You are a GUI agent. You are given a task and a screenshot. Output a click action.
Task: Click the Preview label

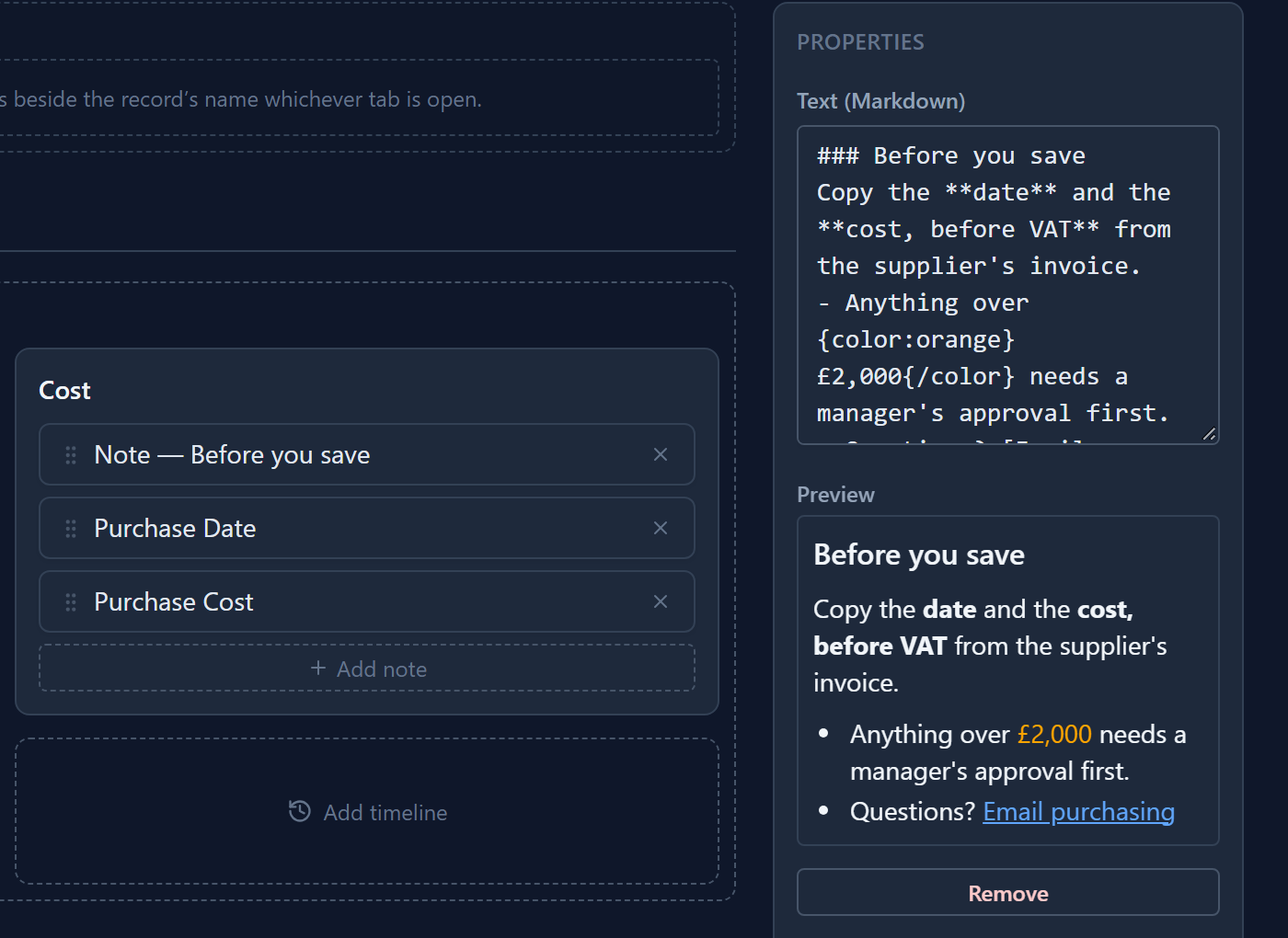pos(835,495)
